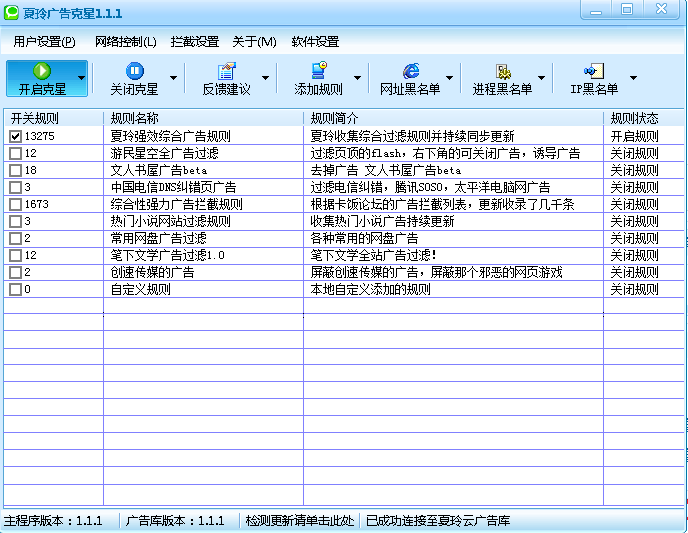Click 检测更新请单击此处 in status bar
The height and width of the screenshot is (533, 688).
[300, 521]
